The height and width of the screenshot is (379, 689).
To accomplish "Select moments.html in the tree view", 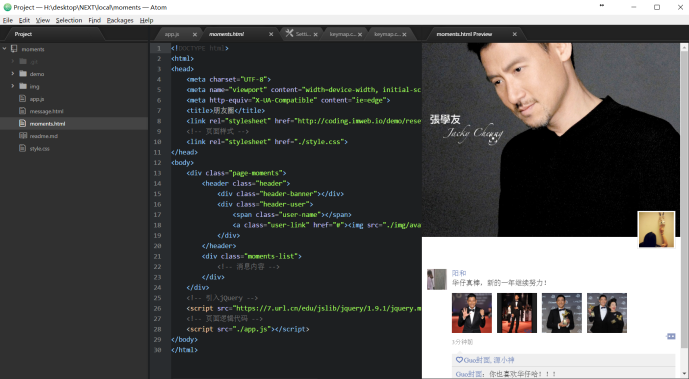I will pos(47,124).
